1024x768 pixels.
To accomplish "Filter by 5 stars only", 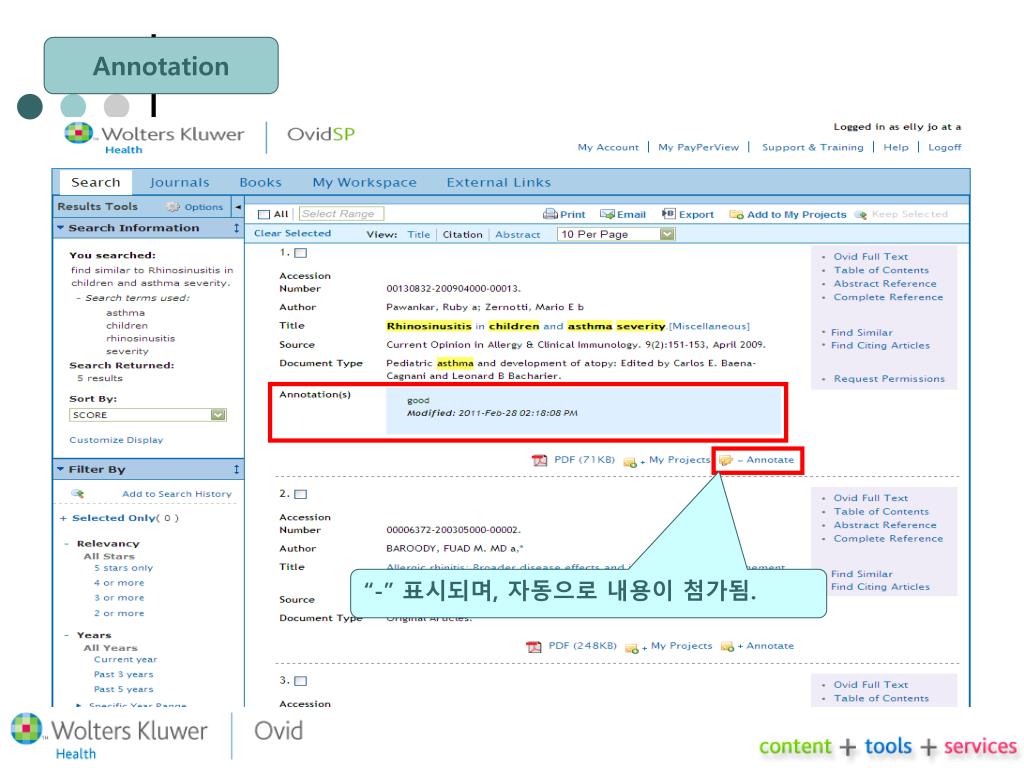I will pos(123,568).
